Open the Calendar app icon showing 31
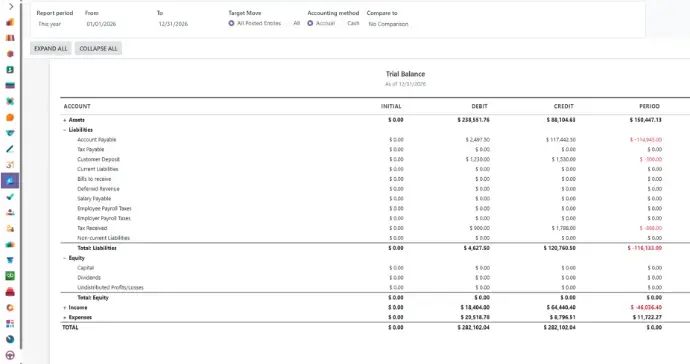Viewport: 690px width, 364px height. pos(10,165)
